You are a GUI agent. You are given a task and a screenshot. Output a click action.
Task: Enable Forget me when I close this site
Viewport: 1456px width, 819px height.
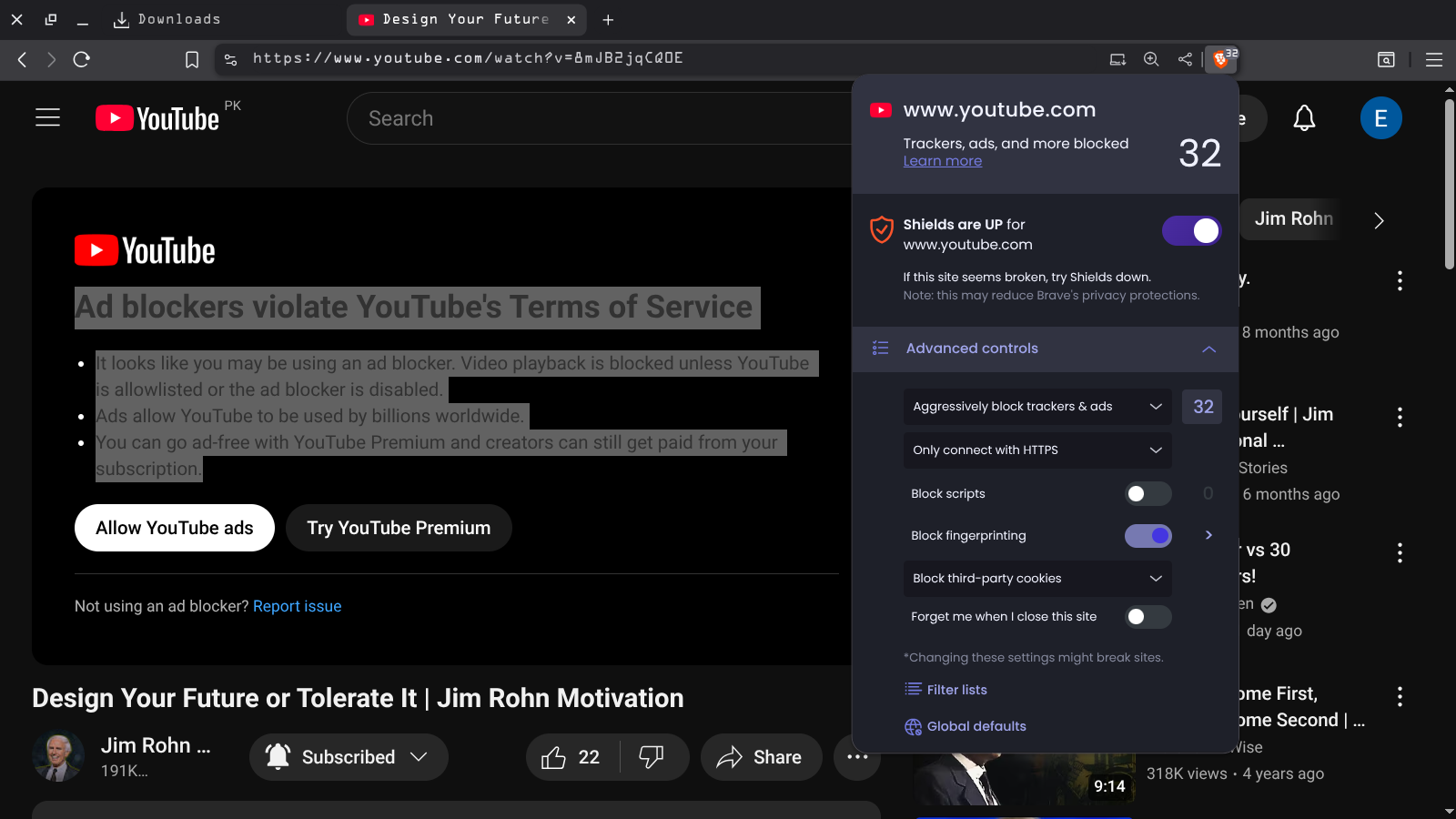pos(1148,617)
